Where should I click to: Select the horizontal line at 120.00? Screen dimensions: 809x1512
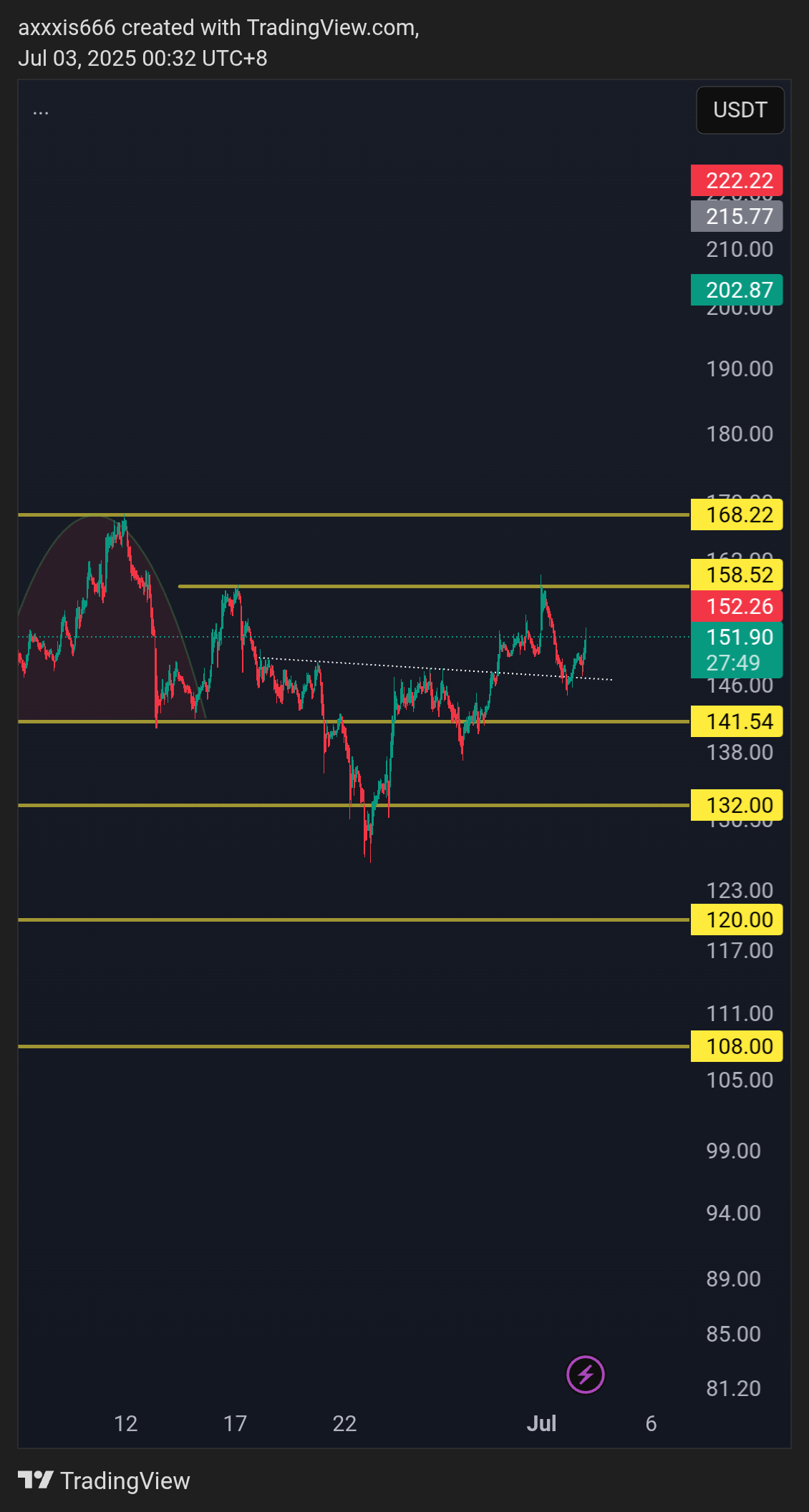point(354,920)
